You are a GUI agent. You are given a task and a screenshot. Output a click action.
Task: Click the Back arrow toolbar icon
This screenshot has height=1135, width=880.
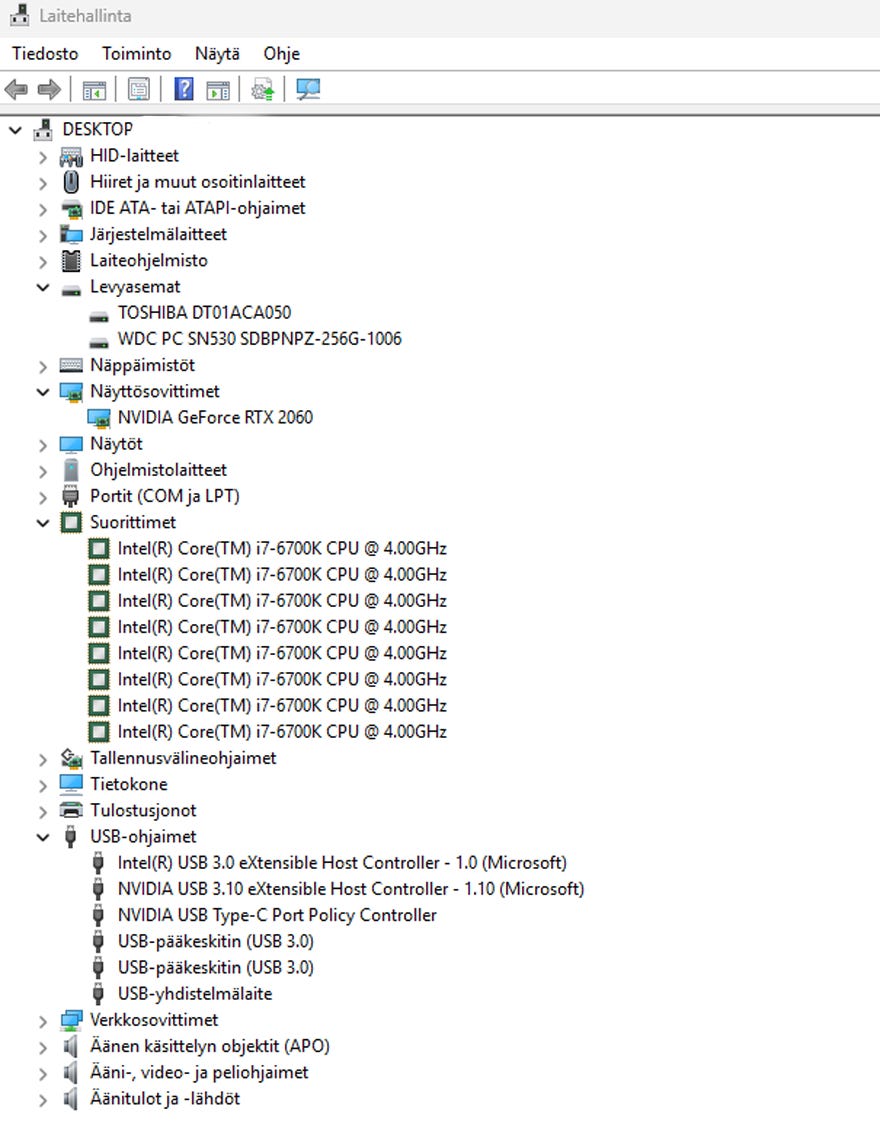[16, 90]
